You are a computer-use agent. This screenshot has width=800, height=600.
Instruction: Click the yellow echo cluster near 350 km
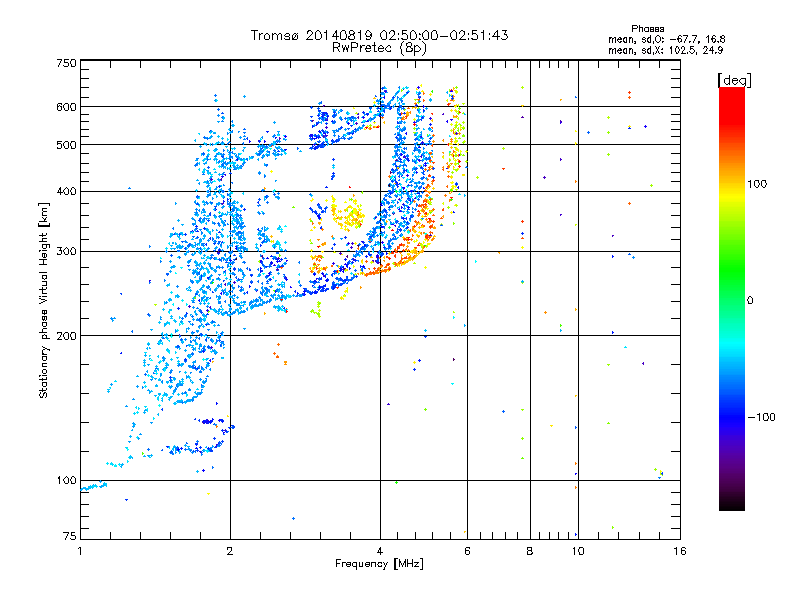coord(349,214)
